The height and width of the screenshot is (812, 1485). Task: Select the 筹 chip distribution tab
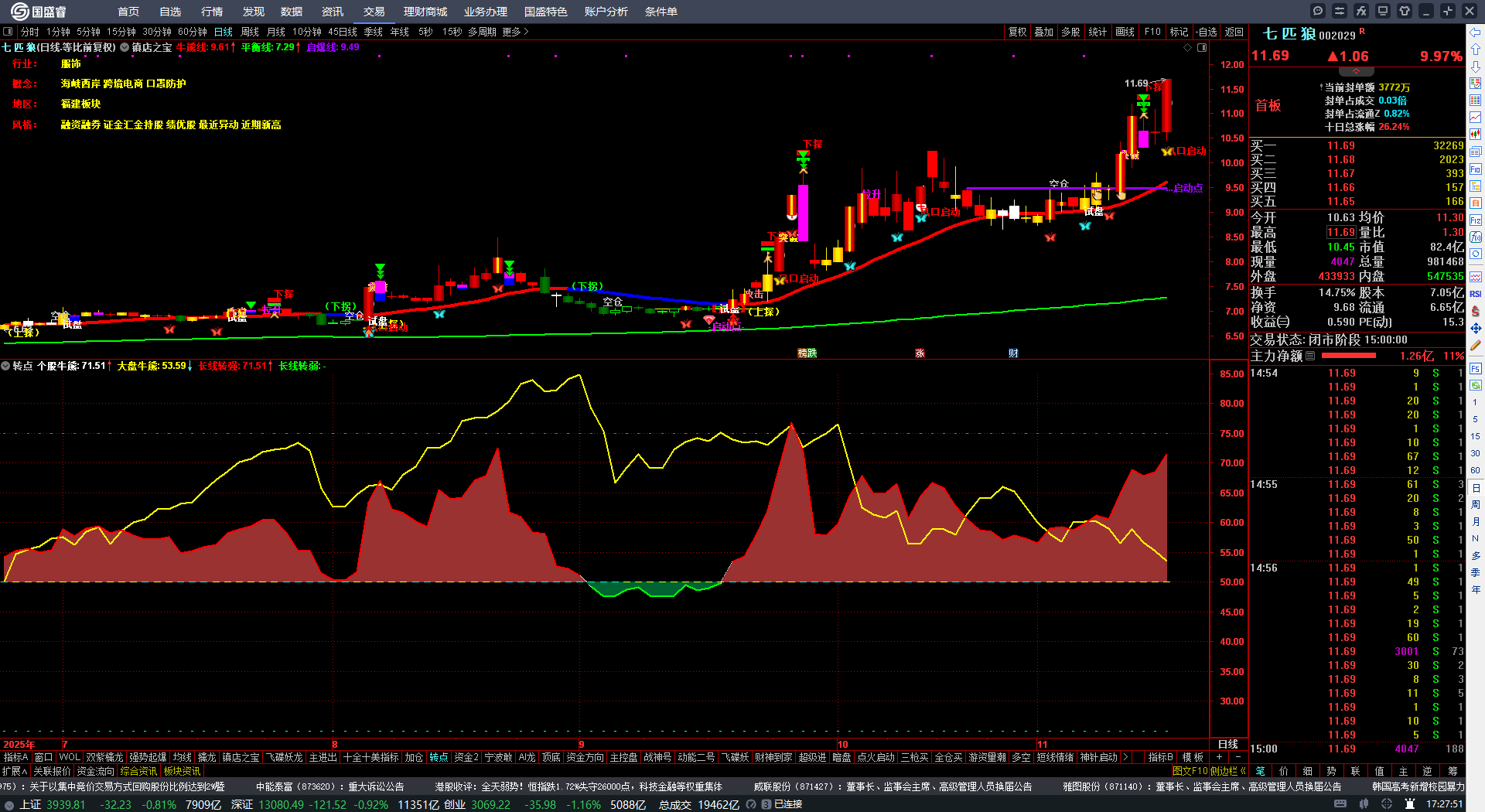[x=1453, y=771]
